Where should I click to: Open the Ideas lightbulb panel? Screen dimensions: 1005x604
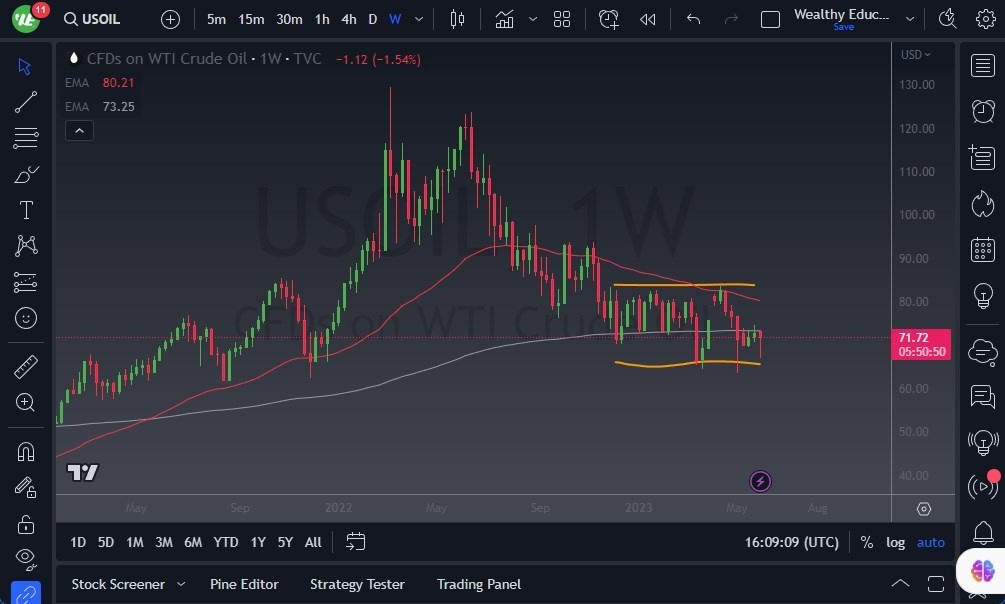point(982,296)
